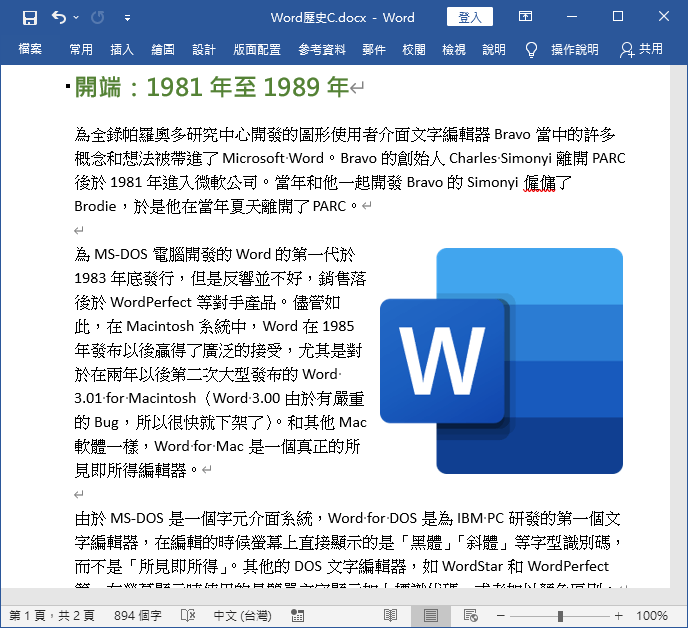Switch to the 繪圖 tab

click(x=163, y=49)
